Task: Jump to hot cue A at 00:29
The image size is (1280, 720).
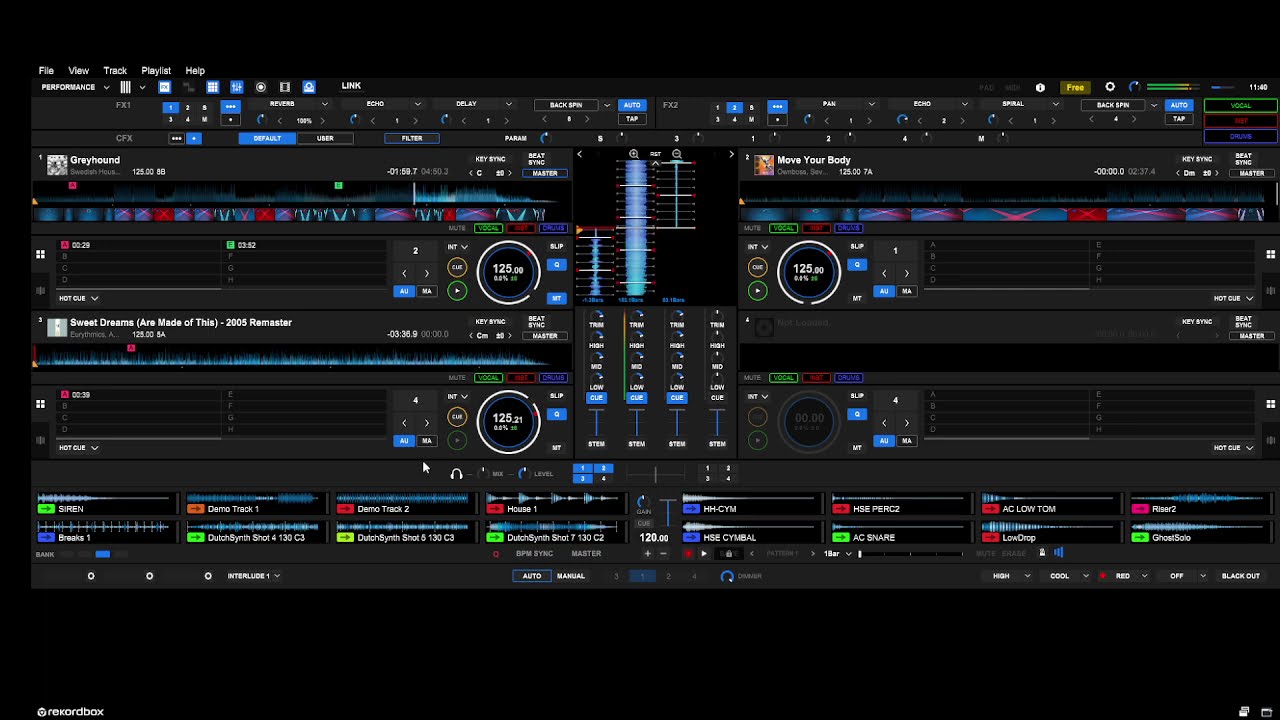Action: coord(141,245)
